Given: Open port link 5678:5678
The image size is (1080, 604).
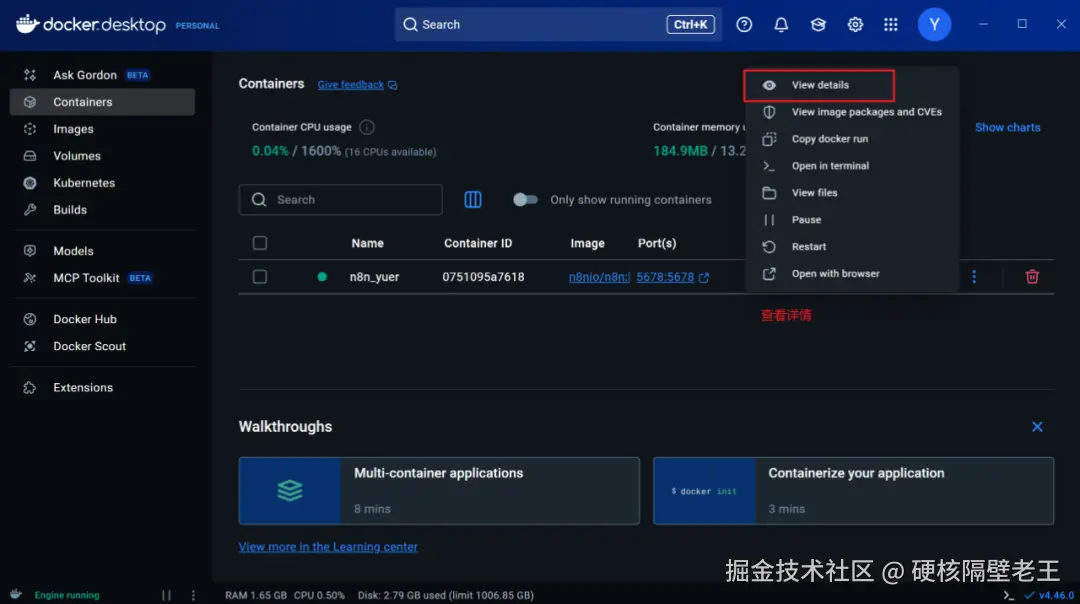Looking at the screenshot, I should point(665,277).
